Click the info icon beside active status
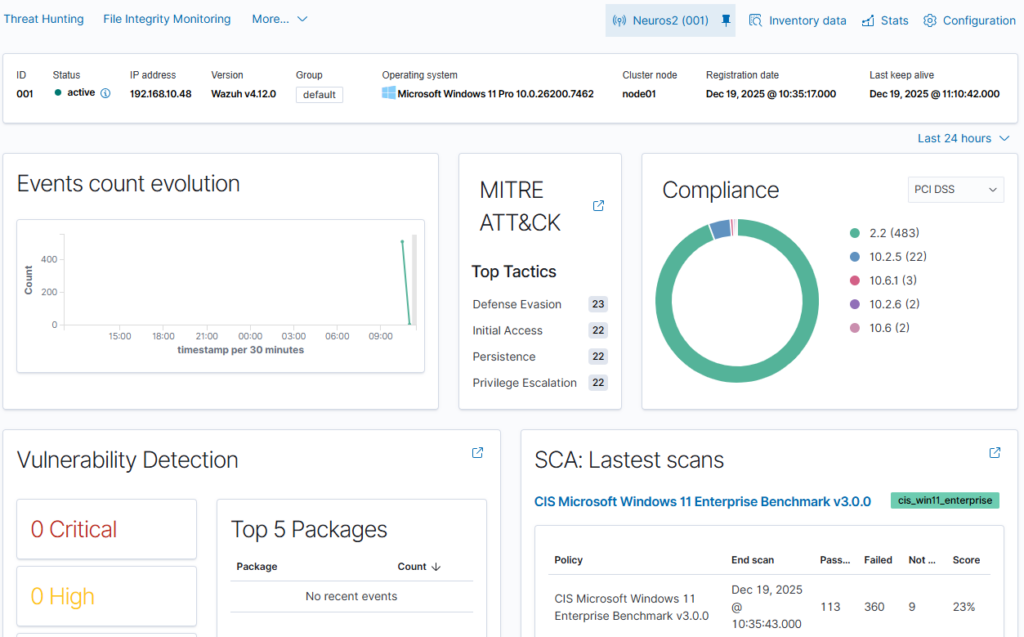This screenshot has height=637, width=1024. tap(105, 93)
